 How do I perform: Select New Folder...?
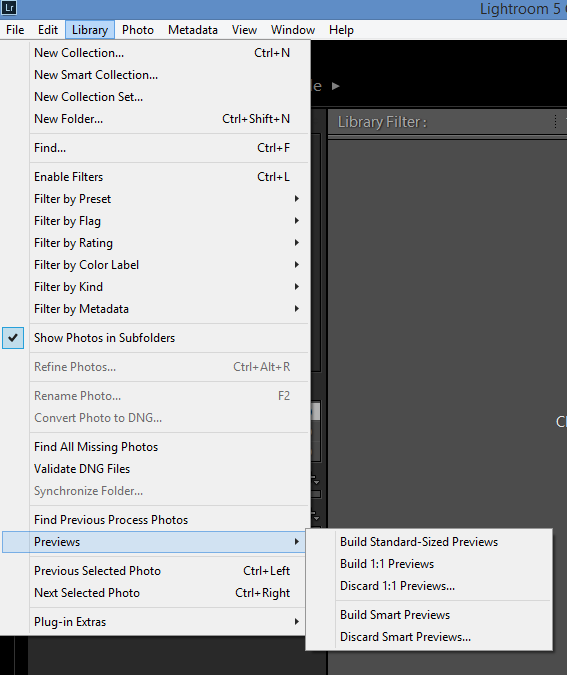(x=155, y=119)
